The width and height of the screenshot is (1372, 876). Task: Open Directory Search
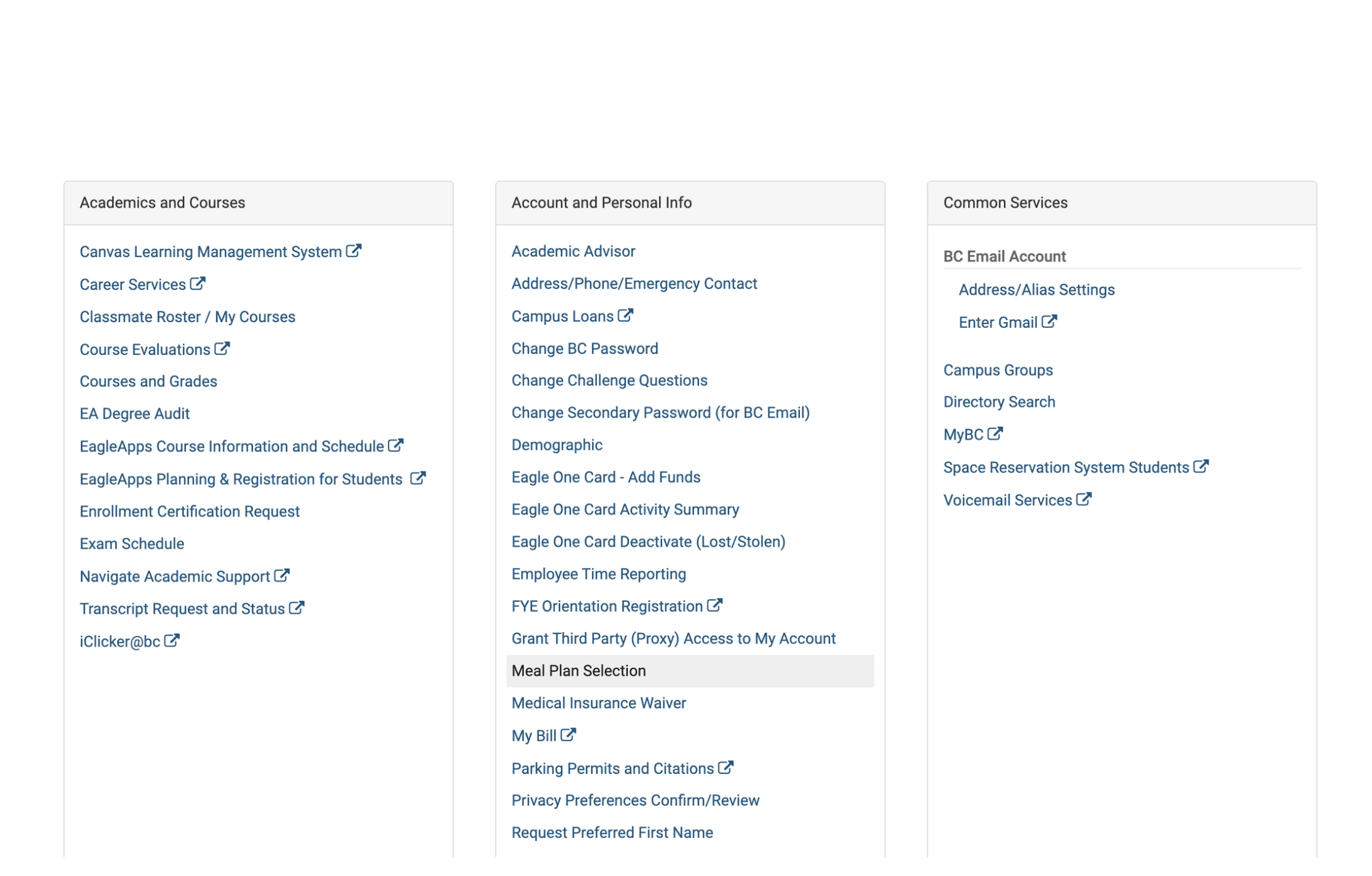click(999, 402)
